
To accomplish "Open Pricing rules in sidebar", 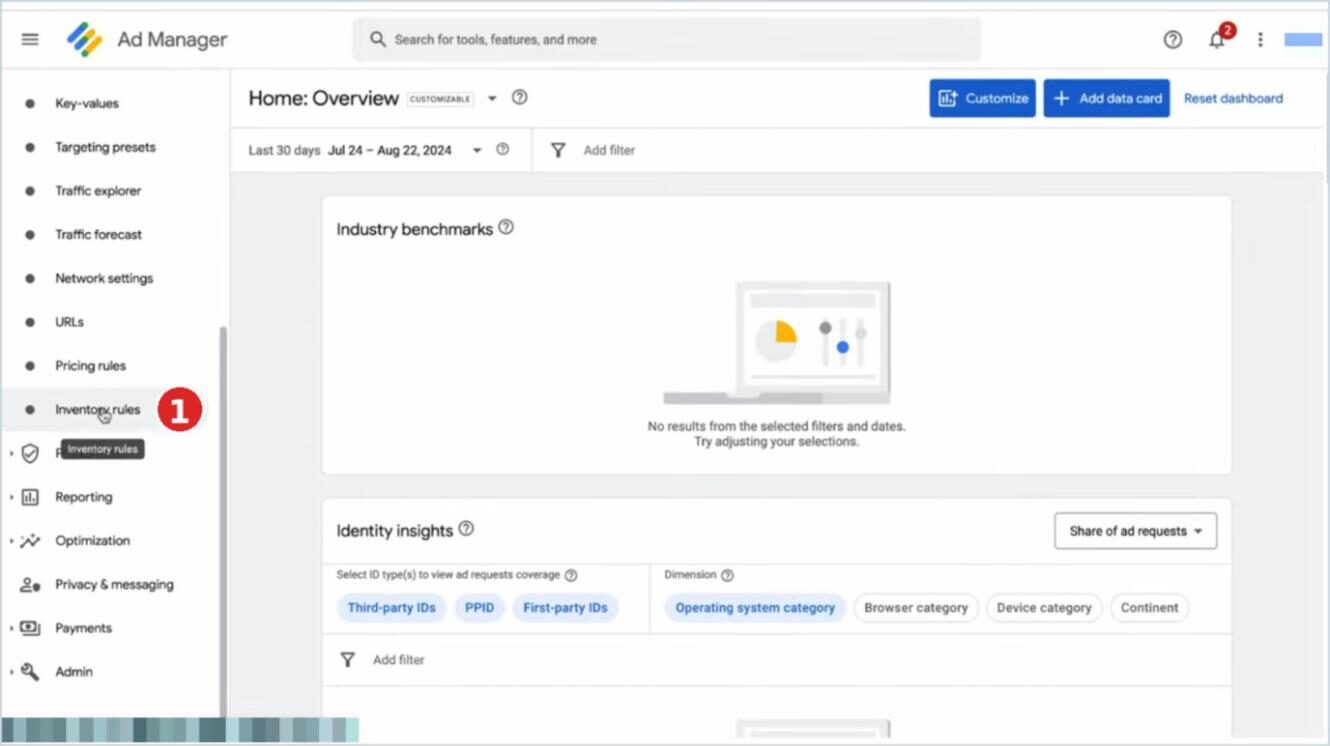I will pyautogui.click(x=90, y=366).
